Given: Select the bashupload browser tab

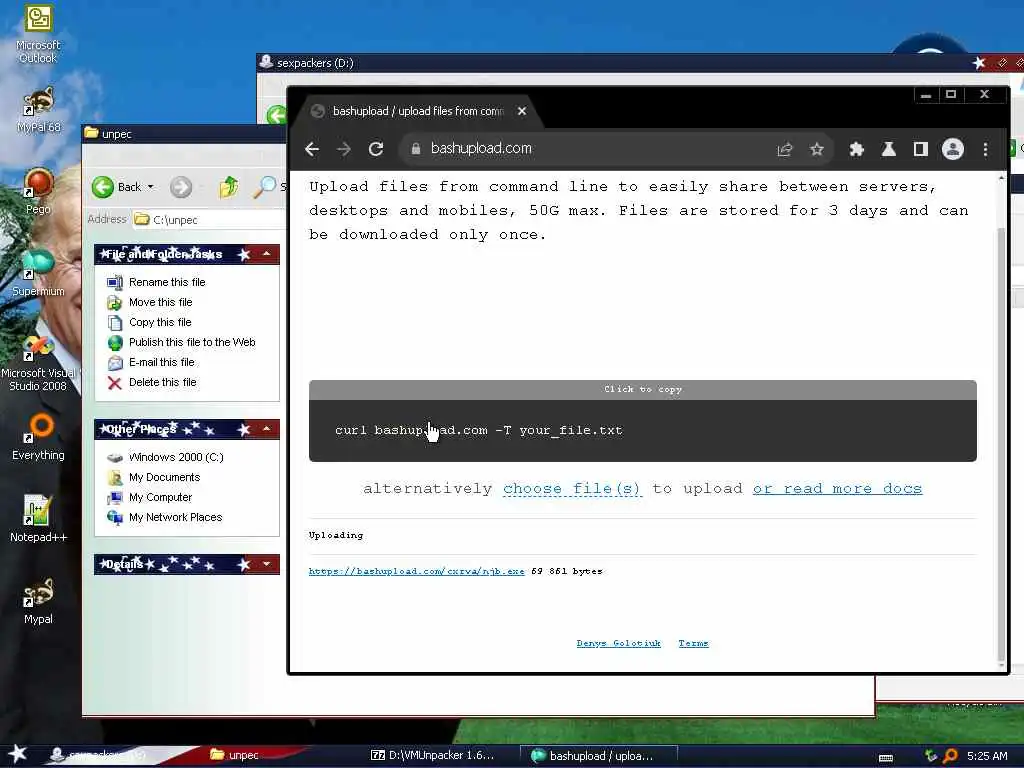Looking at the screenshot, I should (418, 111).
